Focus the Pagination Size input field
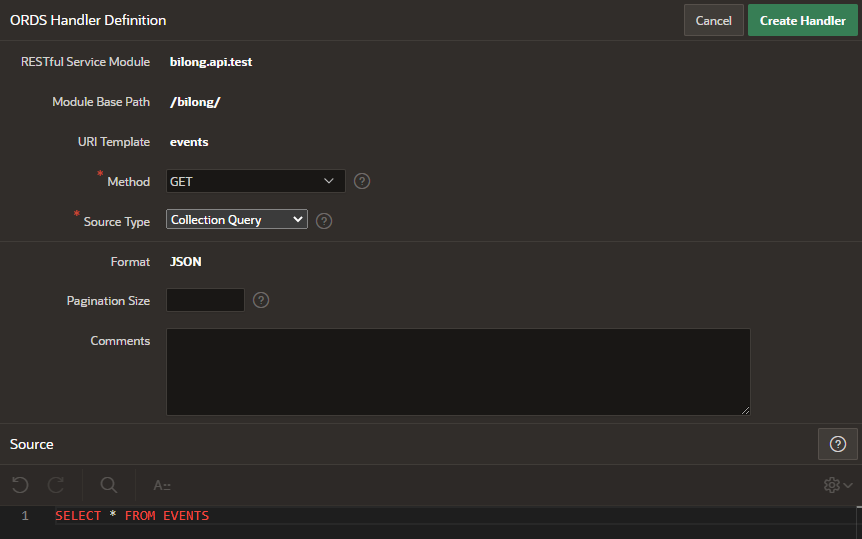This screenshot has width=862, height=539. (206, 300)
